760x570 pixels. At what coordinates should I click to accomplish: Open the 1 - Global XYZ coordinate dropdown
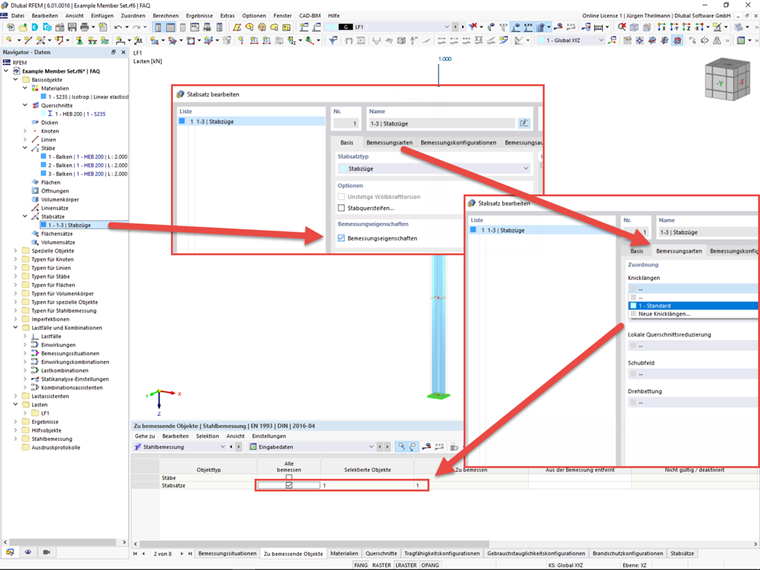[x=571, y=40]
